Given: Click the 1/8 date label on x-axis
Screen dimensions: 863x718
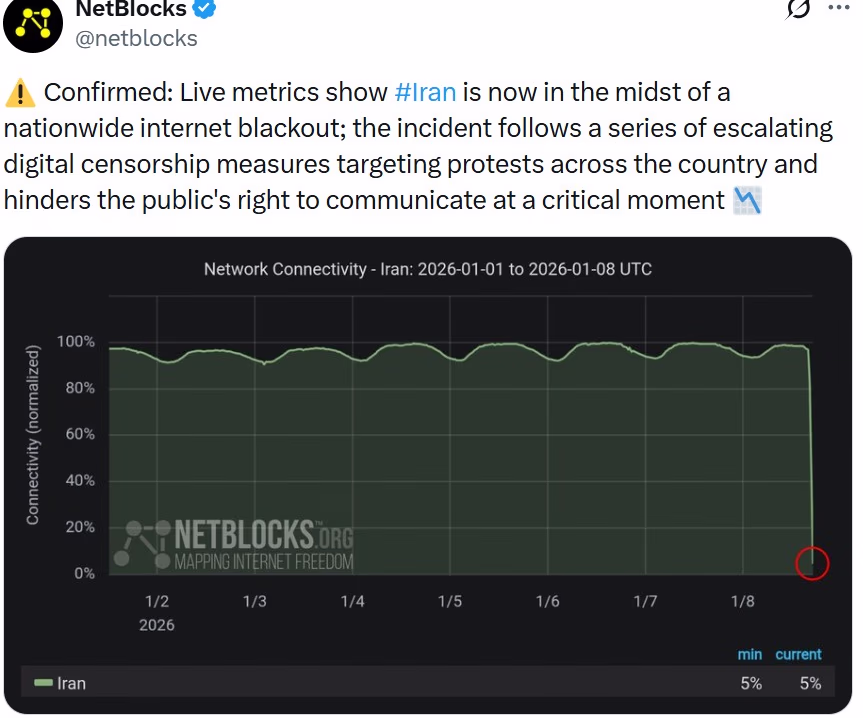Looking at the screenshot, I should [x=742, y=602].
